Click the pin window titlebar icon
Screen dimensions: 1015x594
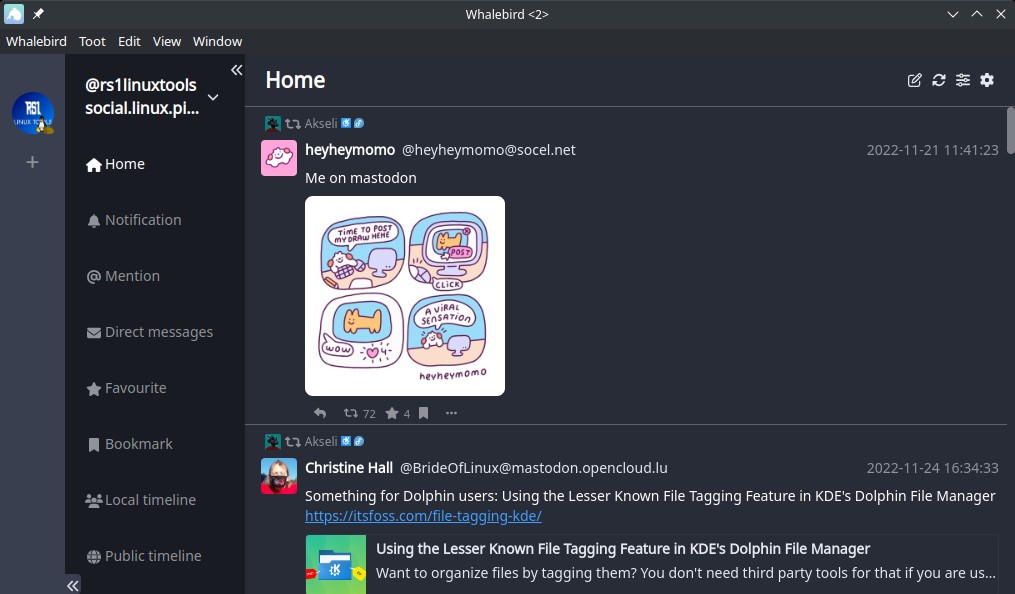(38, 14)
